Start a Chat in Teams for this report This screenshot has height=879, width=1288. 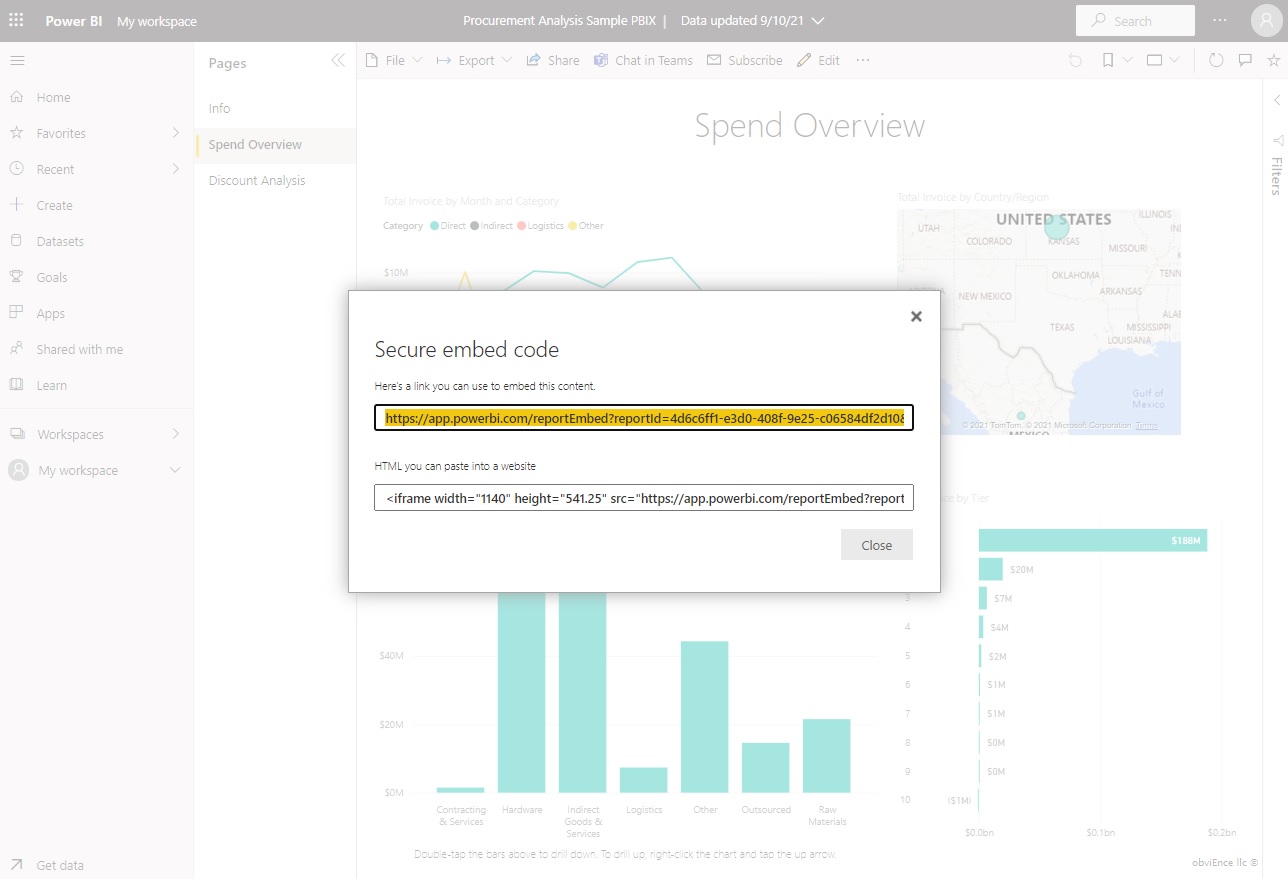point(643,60)
